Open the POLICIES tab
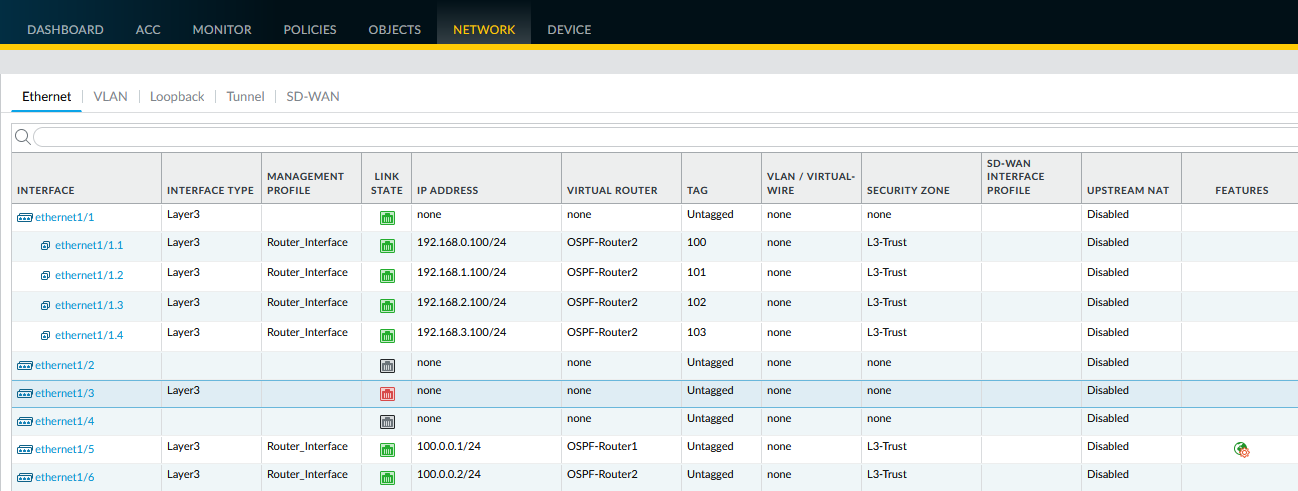This screenshot has height=491, width=1298. click(x=310, y=30)
